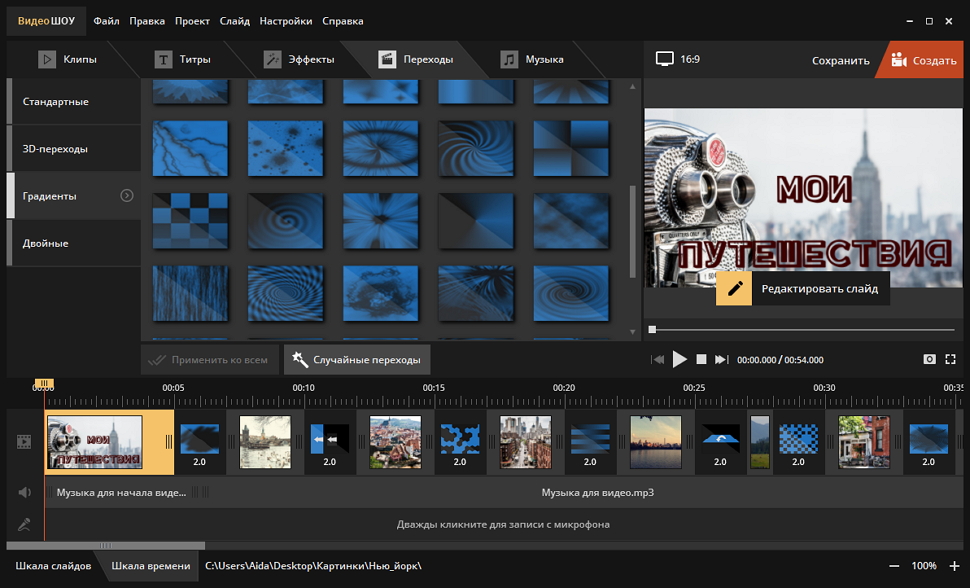Click the play button in preview

(x=680, y=359)
